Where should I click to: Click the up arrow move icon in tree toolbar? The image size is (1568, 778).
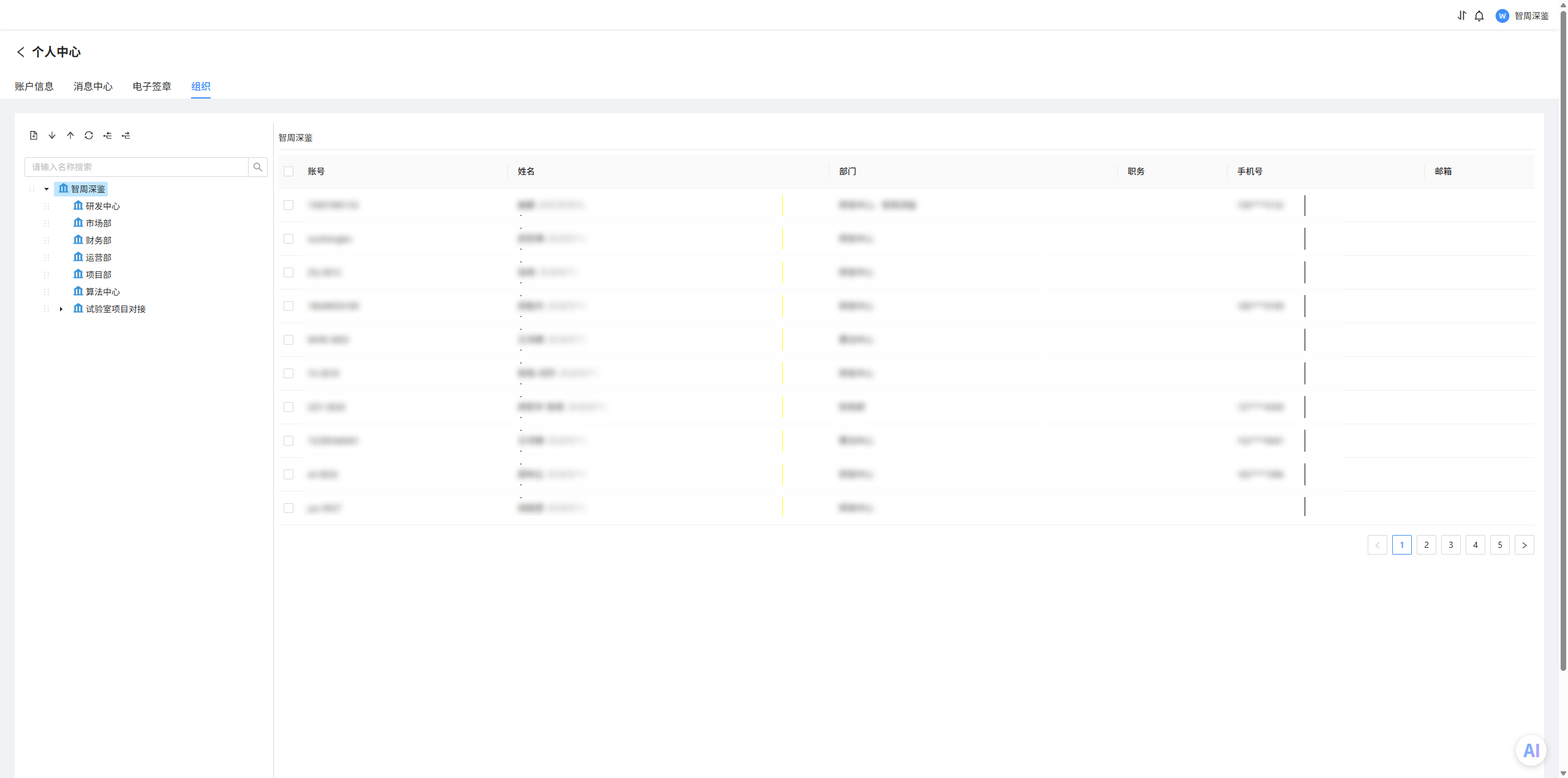pos(70,135)
